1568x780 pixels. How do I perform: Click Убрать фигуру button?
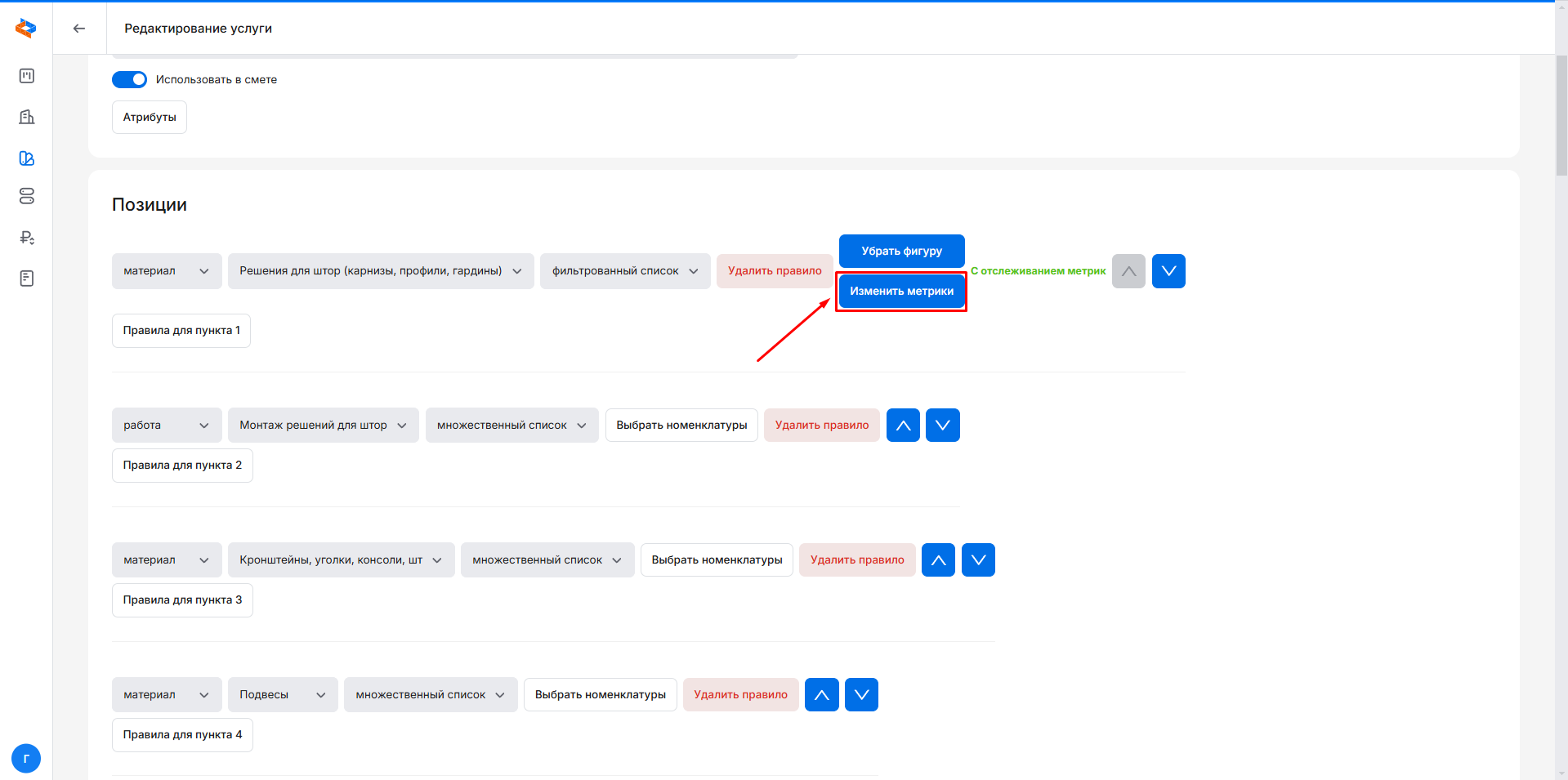click(x=901, y=251)
